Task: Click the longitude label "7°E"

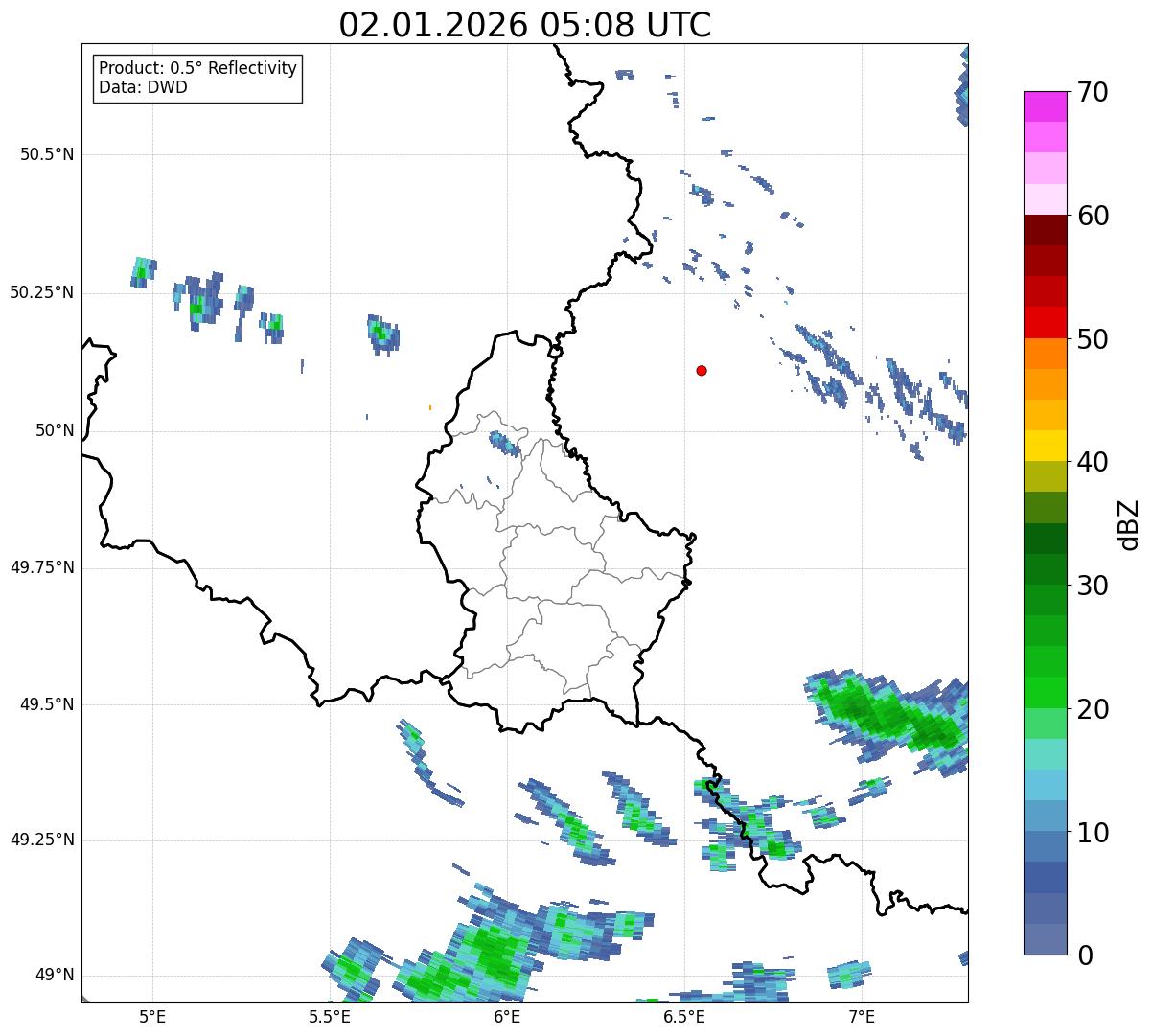Action: (862, 1017)
